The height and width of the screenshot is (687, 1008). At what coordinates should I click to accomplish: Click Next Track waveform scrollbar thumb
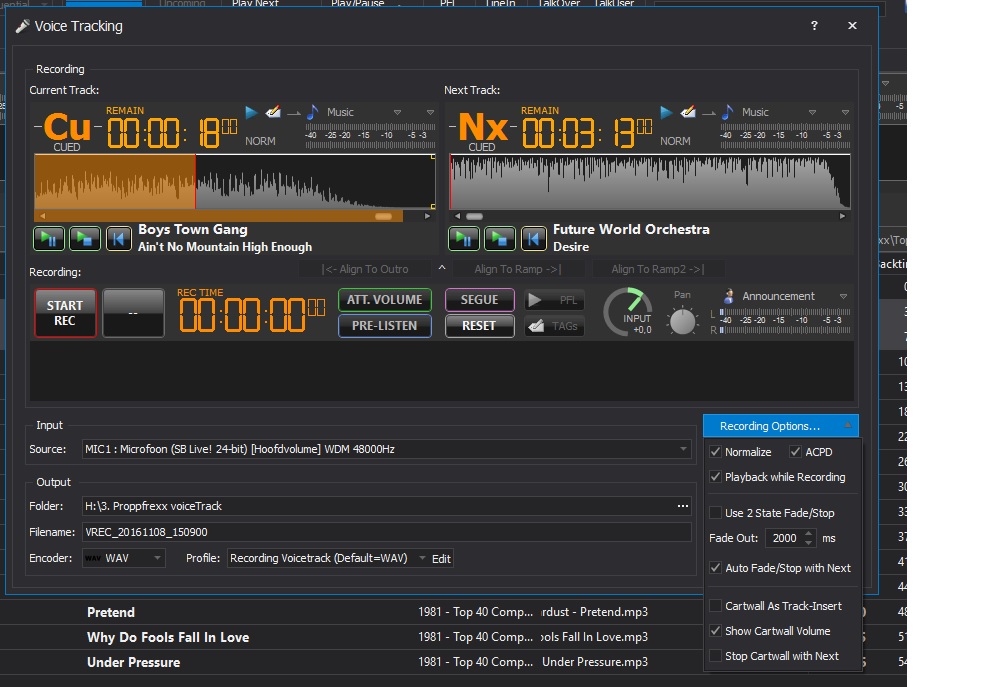(474, 217)
